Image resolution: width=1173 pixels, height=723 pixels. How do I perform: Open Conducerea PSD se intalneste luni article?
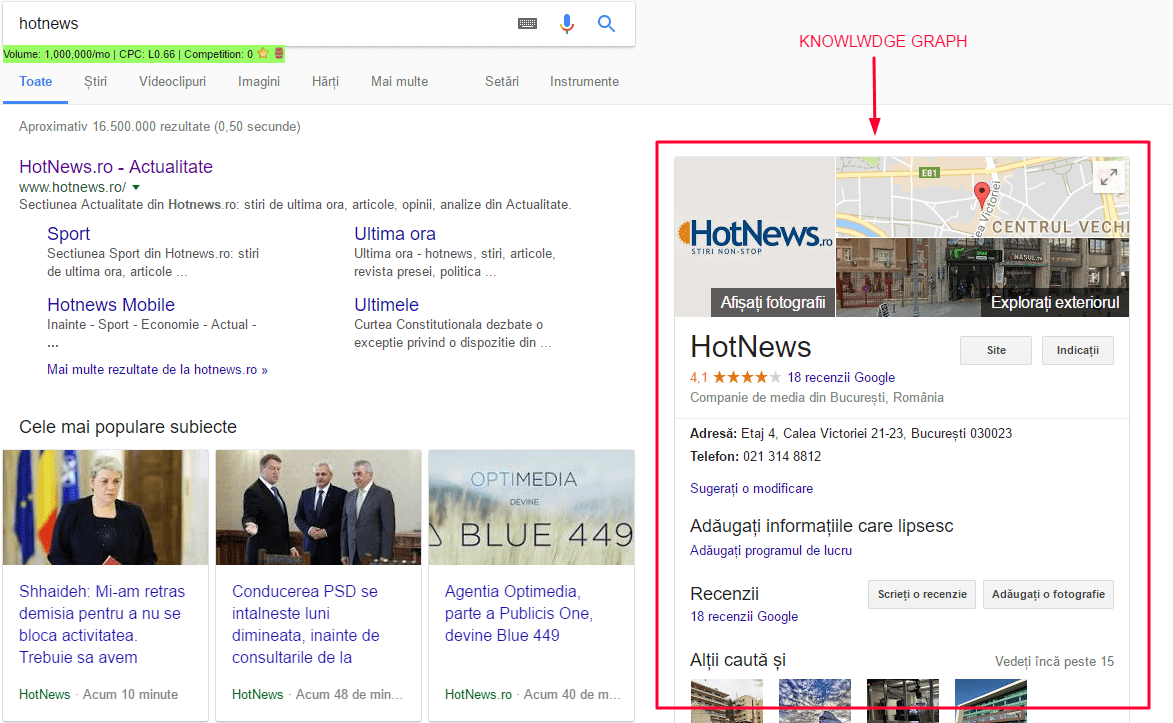(x=305, y=624)
